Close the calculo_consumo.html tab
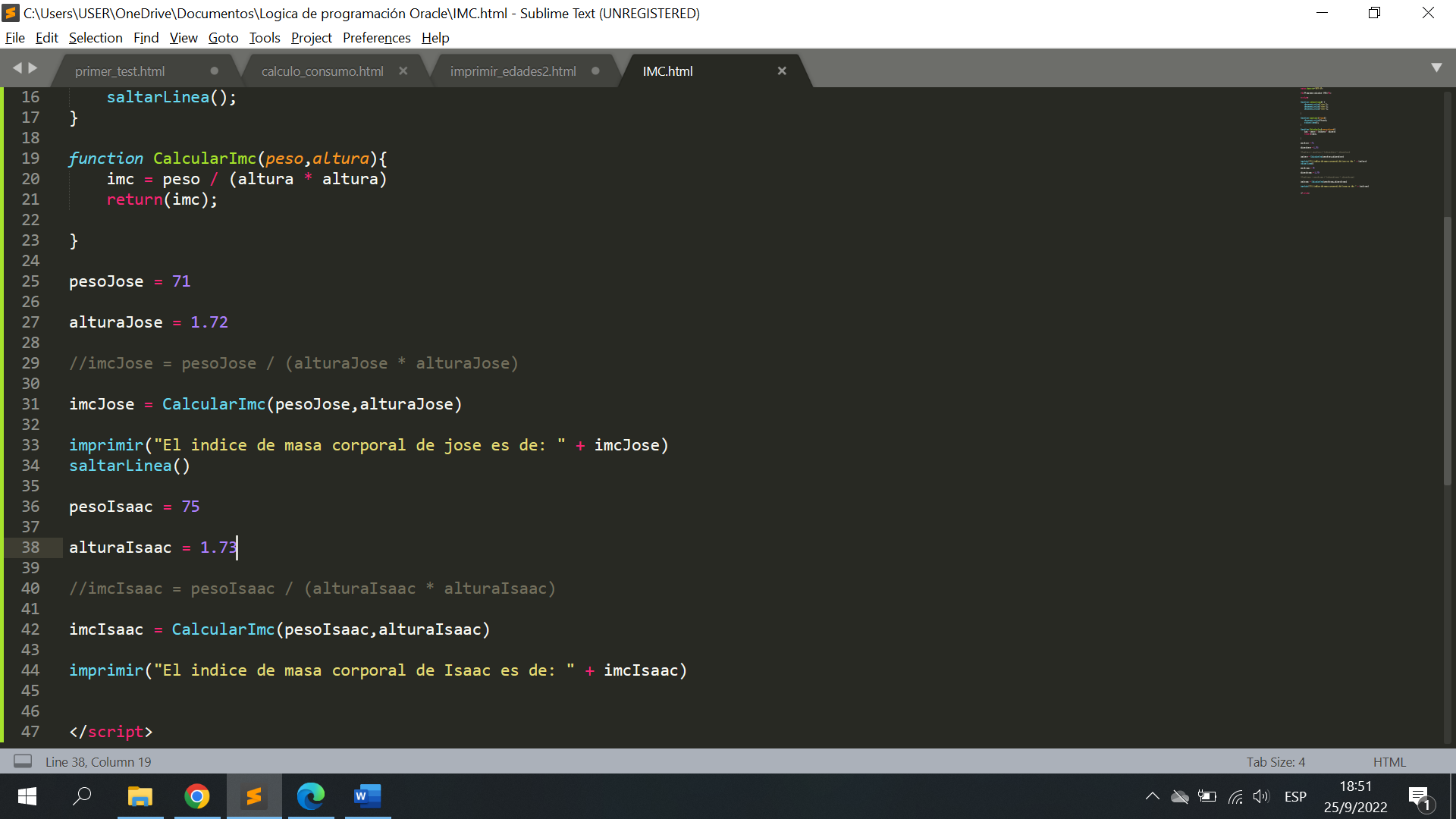 (x=403, y=71)
